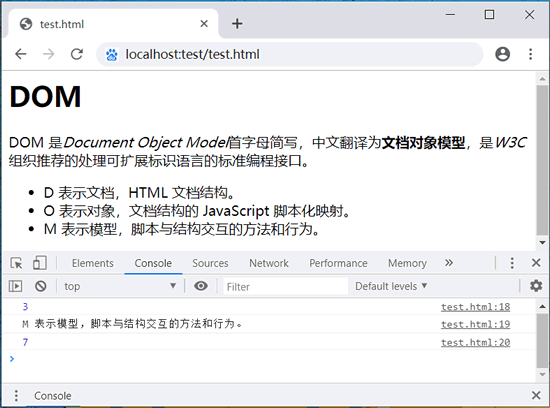This screenshot has width=550, height=408.
Task: Close the DevTools panel
Action: tap(536, 263)
